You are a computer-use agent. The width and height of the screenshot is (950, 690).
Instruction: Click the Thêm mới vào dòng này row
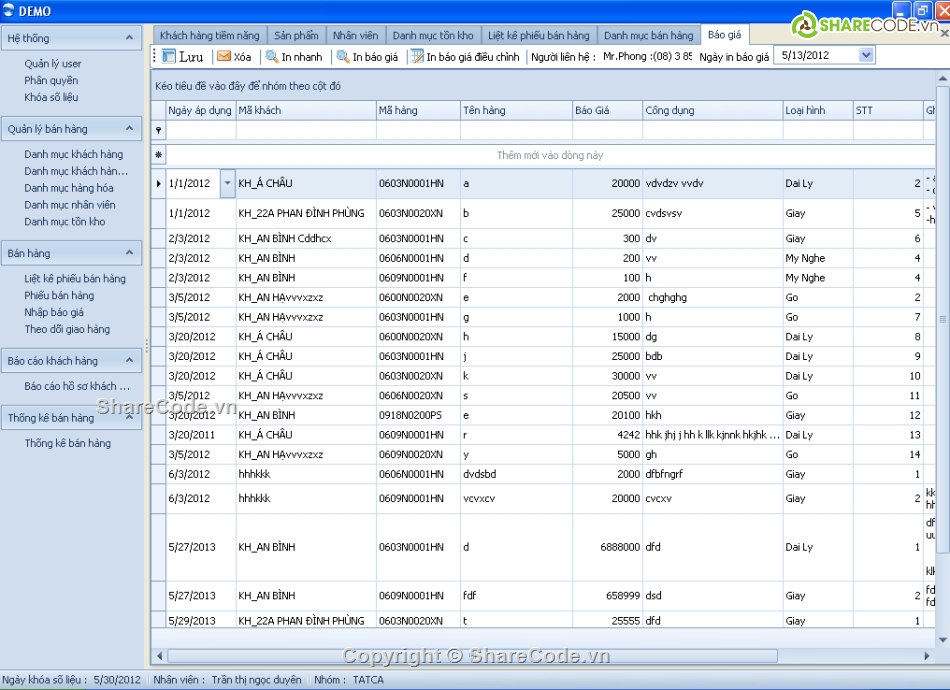(x=550, y=155)
